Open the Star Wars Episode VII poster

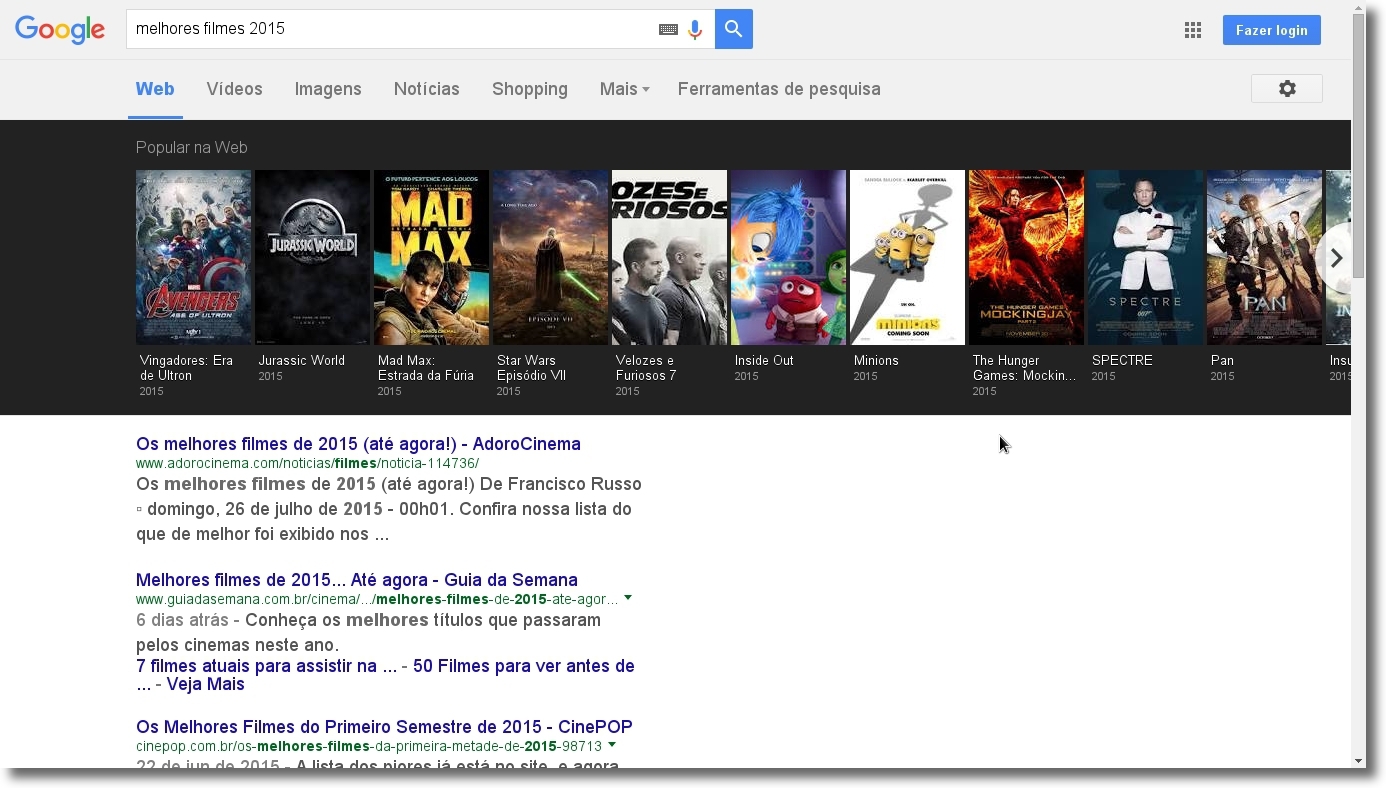[550, 257]
